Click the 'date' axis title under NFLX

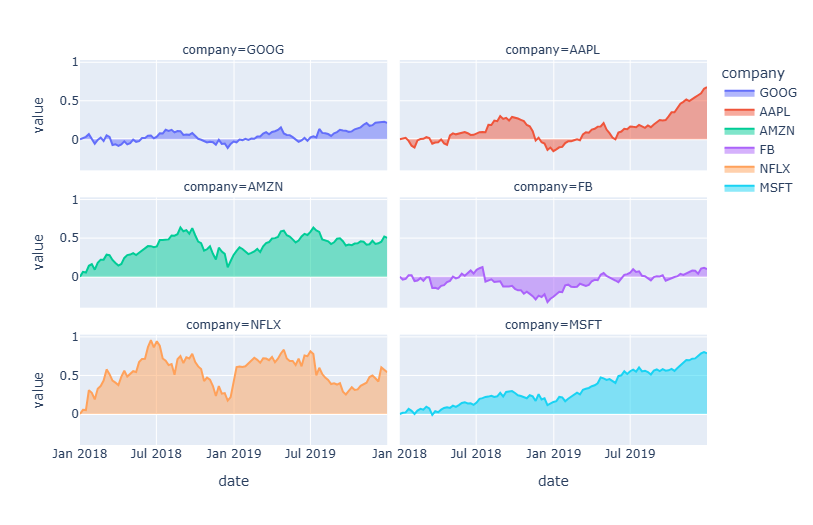(x=233, y=481)
